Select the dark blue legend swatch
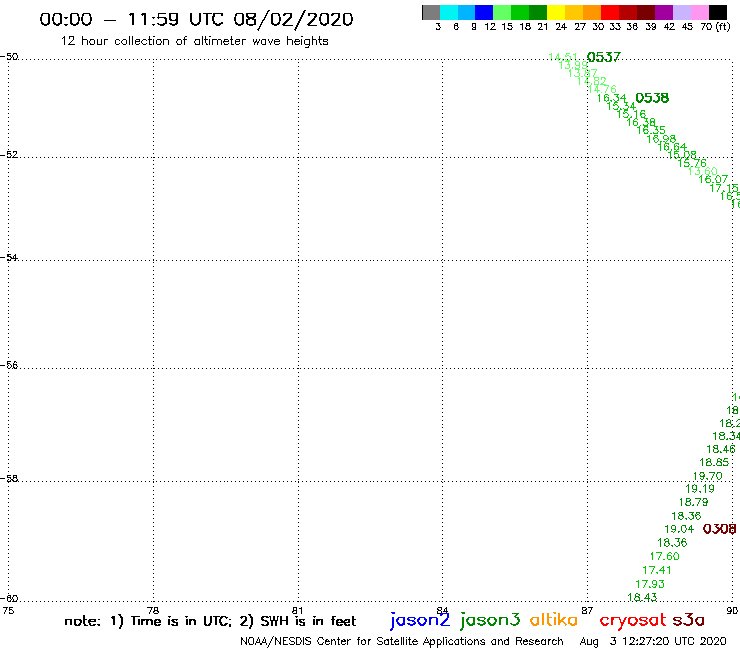Screen dimensions: 740x650 [x=484, y=12]
